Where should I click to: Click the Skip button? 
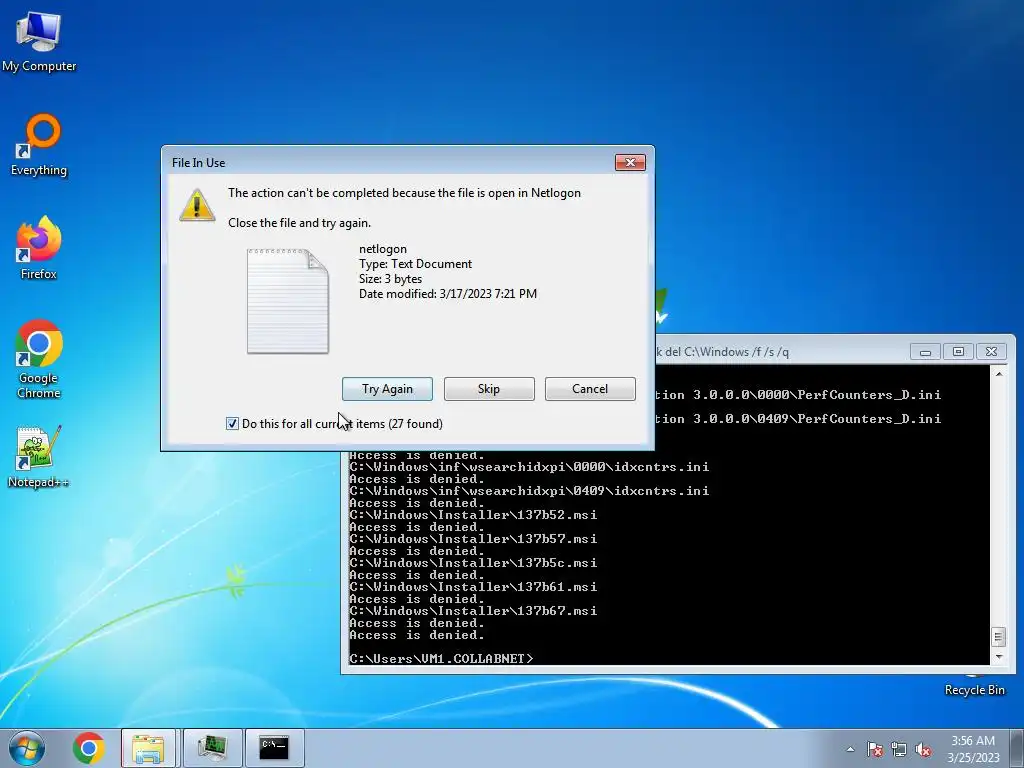click(489, 389)
